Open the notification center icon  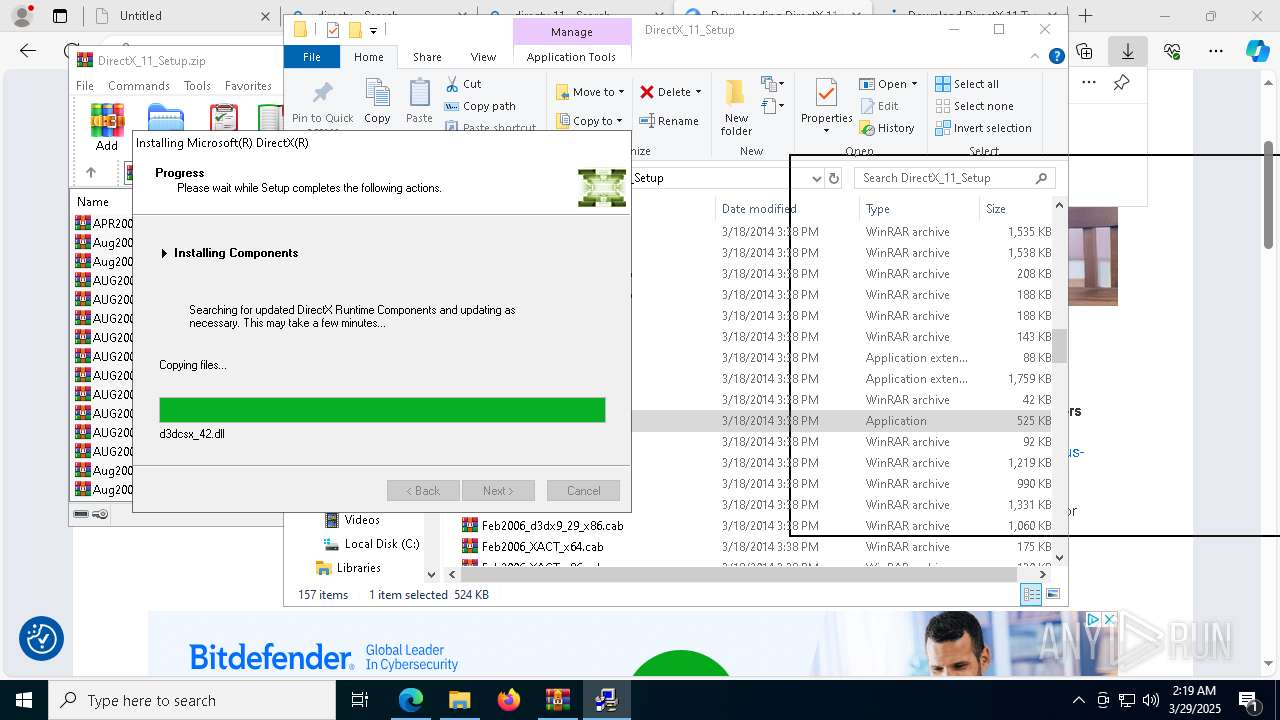point(1248,700)
